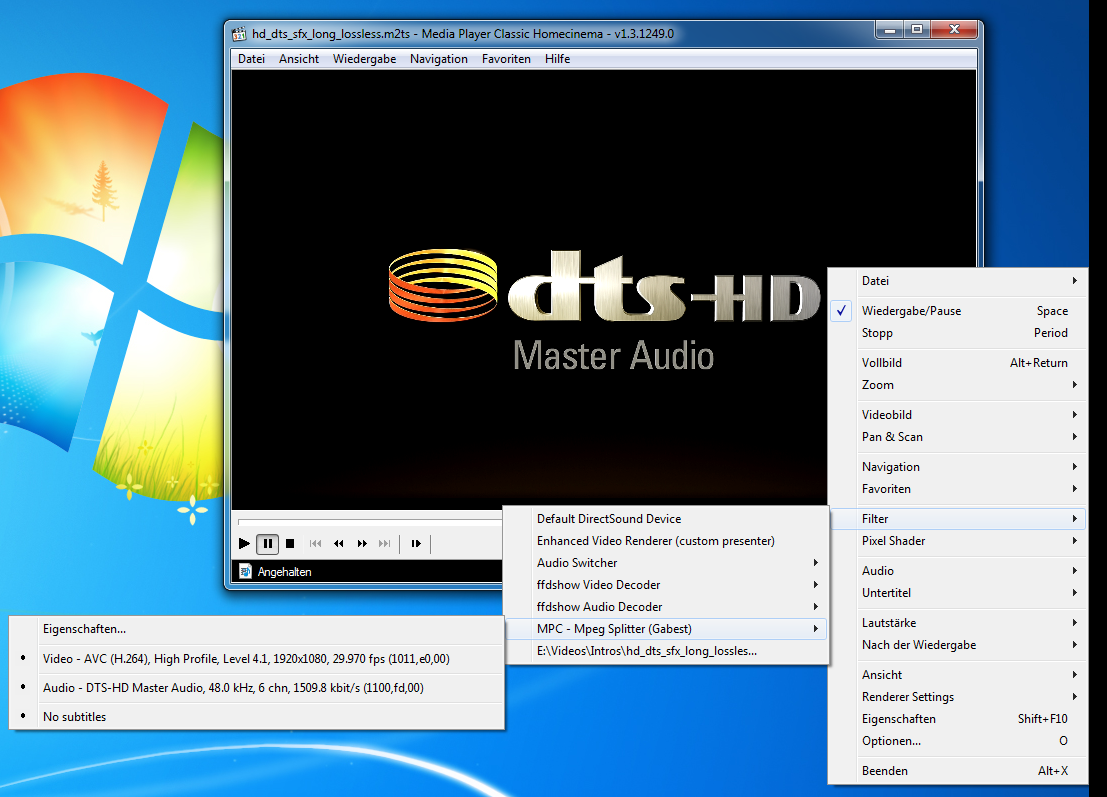
Task: Click the MPC application icon in title bar
Action: (239, 34)
